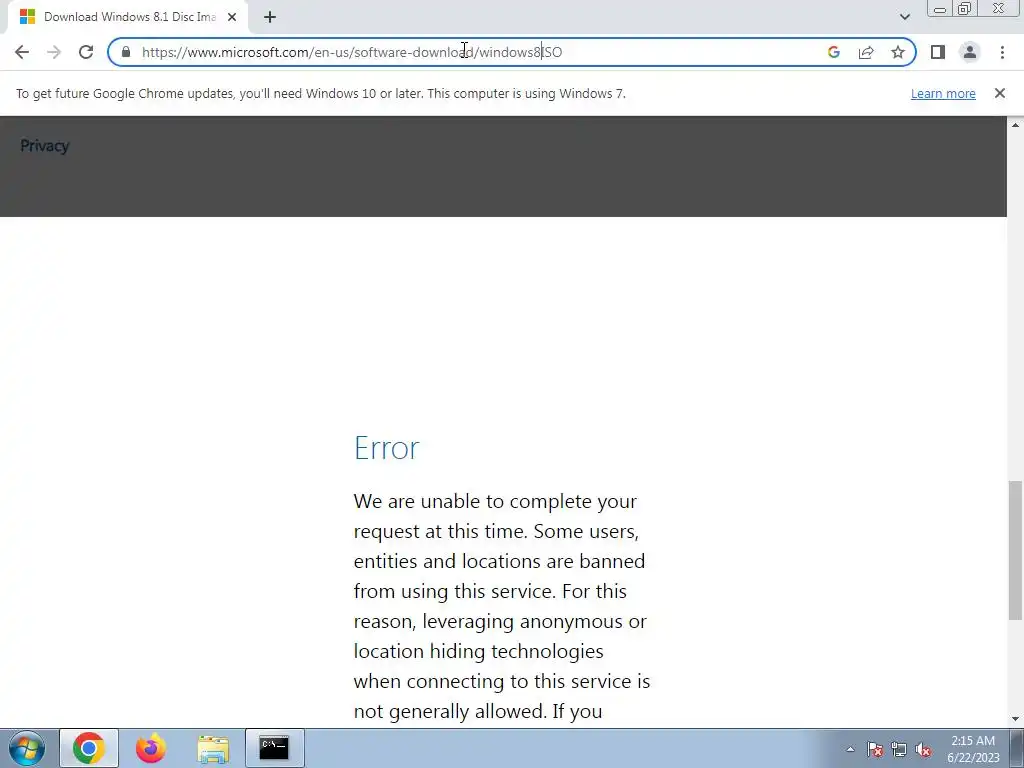Open the clock showing 2:15 AM

[973, 749]
